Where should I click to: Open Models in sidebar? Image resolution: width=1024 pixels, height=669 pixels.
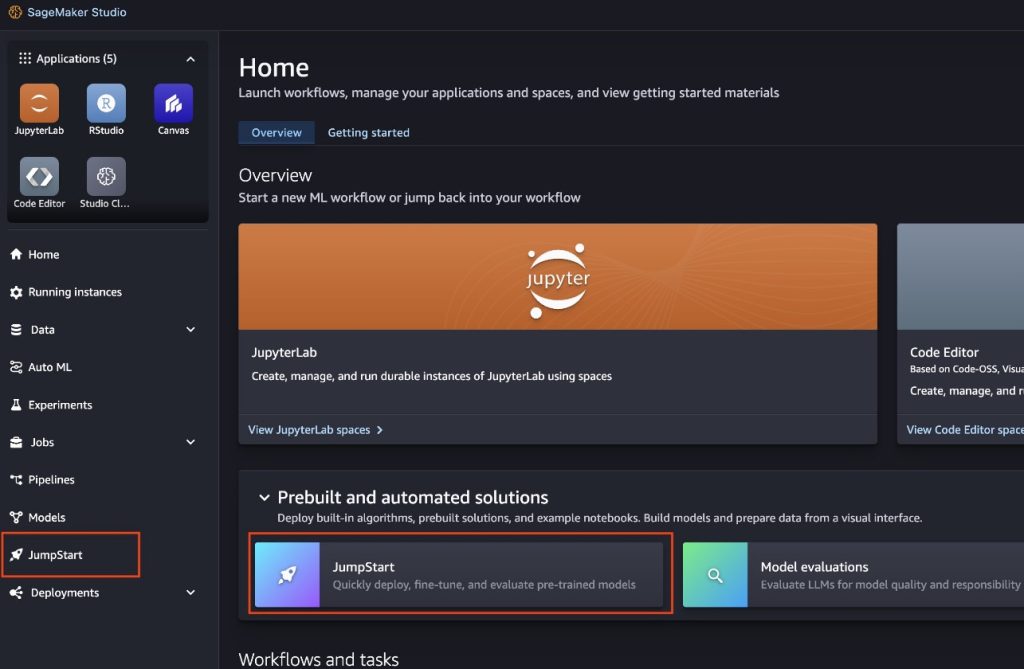point(46,517)
